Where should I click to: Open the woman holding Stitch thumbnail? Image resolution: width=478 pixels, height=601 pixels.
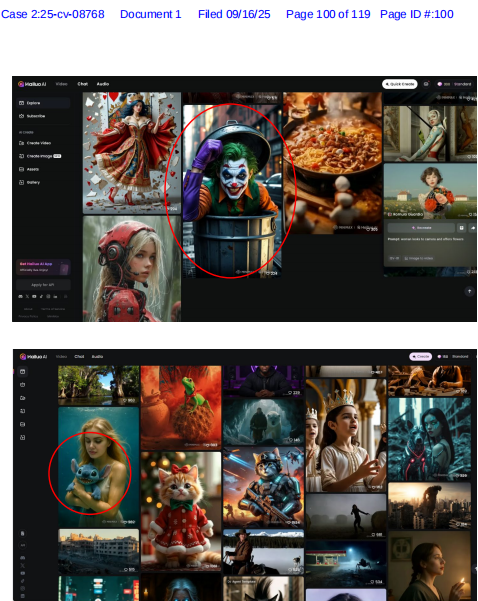coord(99,467)
